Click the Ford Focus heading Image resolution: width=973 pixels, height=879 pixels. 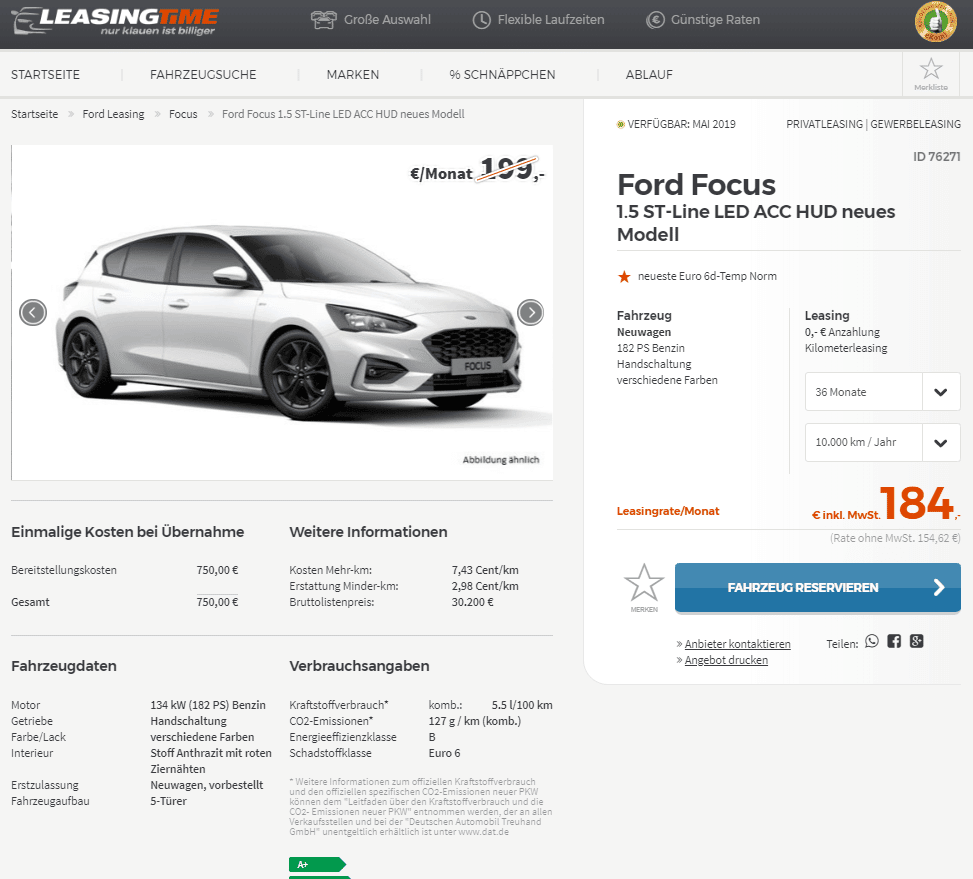click(x=696, y=185)
